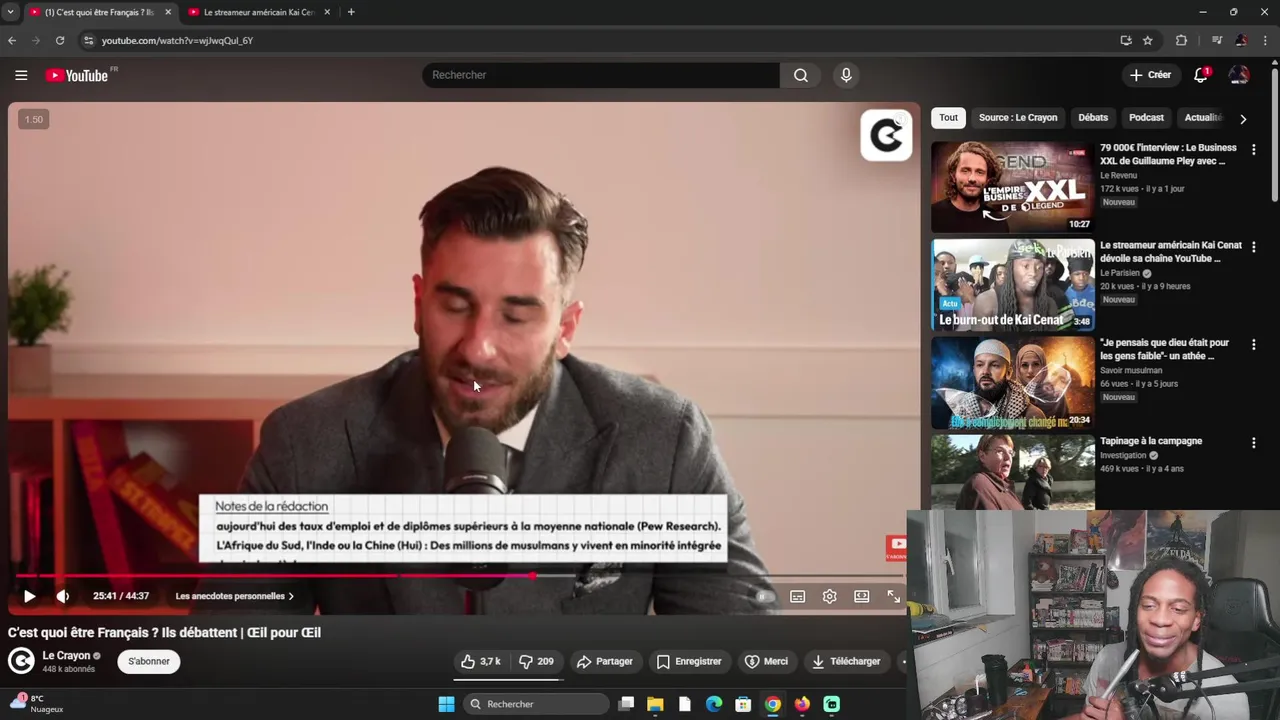Open the YouTube account avatar menu

(1239, 75)
